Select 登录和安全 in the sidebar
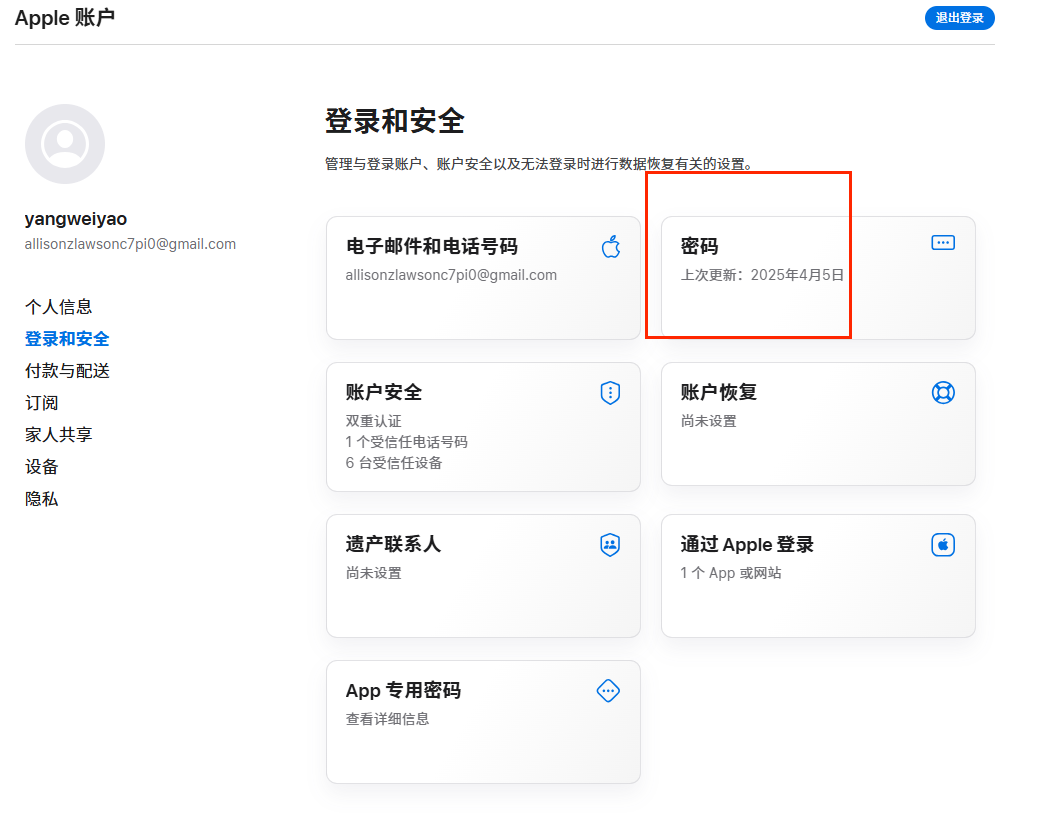This screenshot has width=1051, height=823. click(67, 339)
